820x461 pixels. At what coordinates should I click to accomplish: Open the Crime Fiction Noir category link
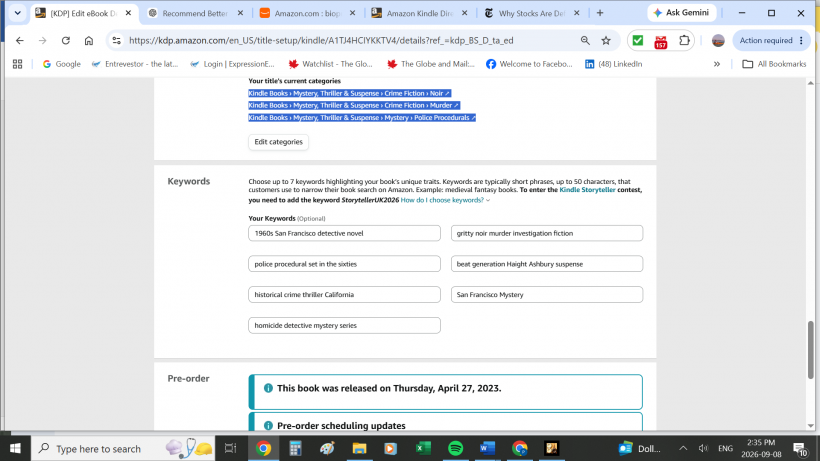click(x=349, y=93)
